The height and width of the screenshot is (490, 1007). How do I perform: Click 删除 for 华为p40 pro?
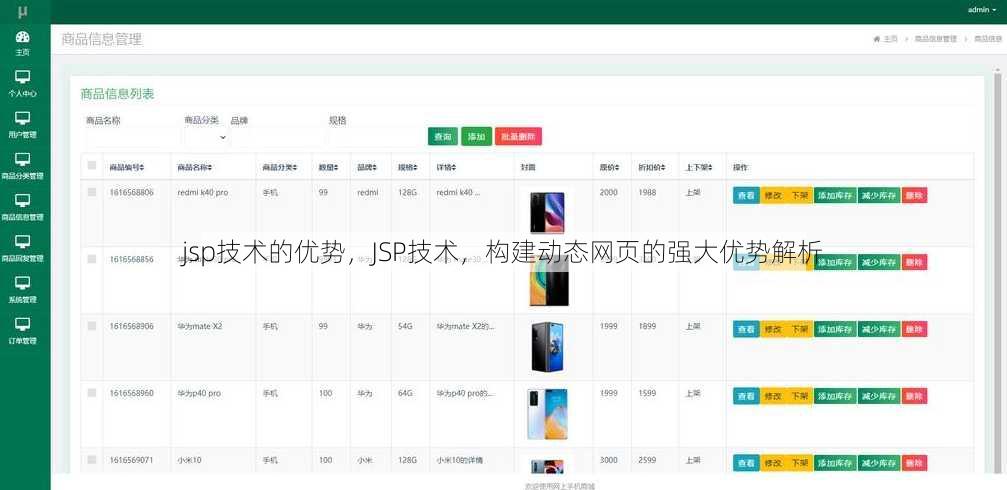coord(915,396)
